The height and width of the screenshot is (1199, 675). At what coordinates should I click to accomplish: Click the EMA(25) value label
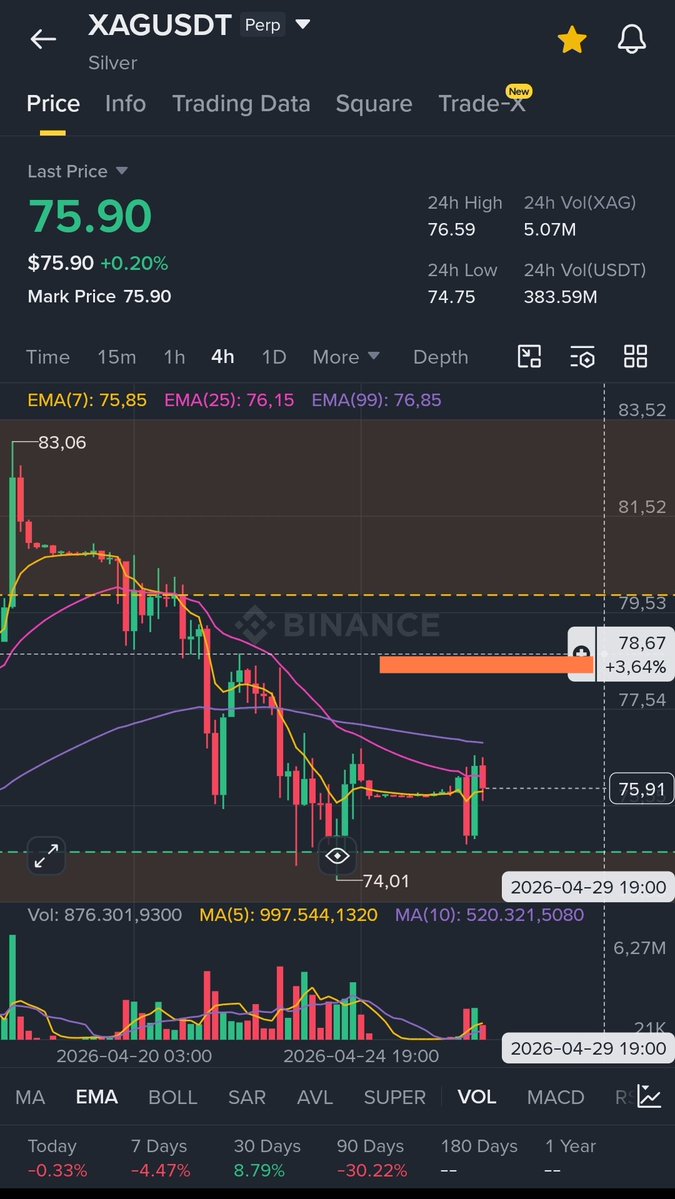pyautogui.click(x=229, y=400)
